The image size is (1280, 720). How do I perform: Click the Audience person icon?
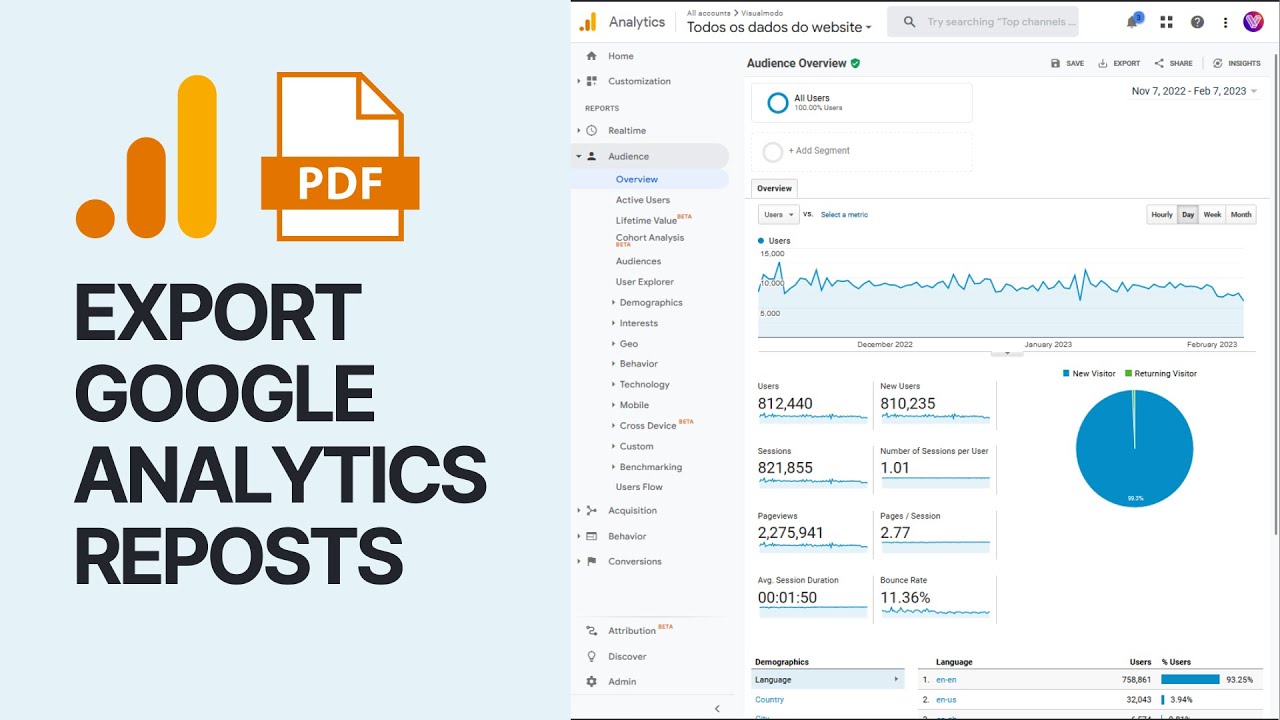click(592, 156)
